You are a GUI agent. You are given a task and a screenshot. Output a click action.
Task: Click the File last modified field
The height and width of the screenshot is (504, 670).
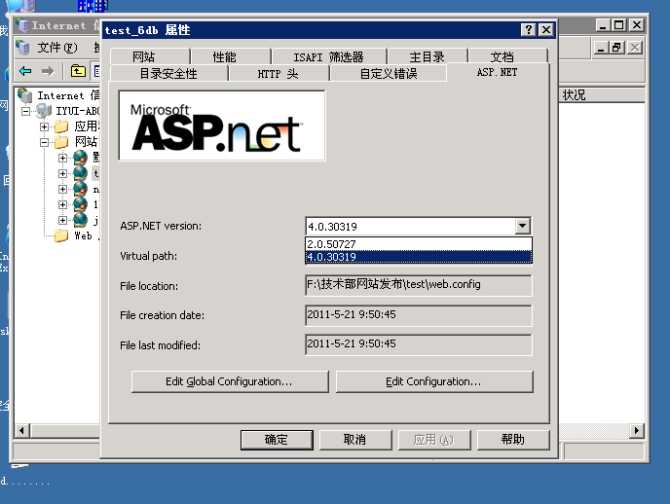419,344
